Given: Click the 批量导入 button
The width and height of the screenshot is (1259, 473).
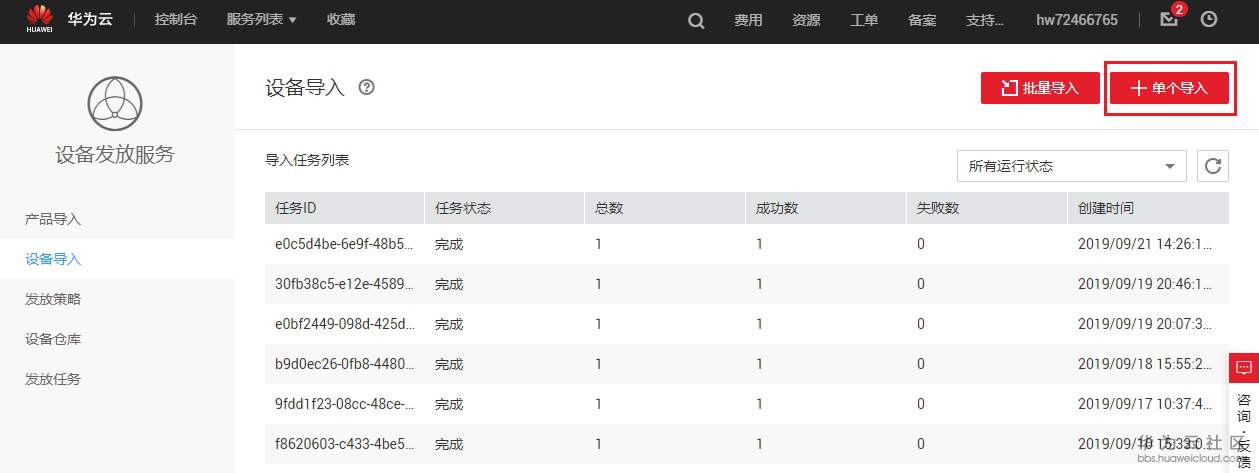Looking at the screenshot, I should click(1040, 88).
